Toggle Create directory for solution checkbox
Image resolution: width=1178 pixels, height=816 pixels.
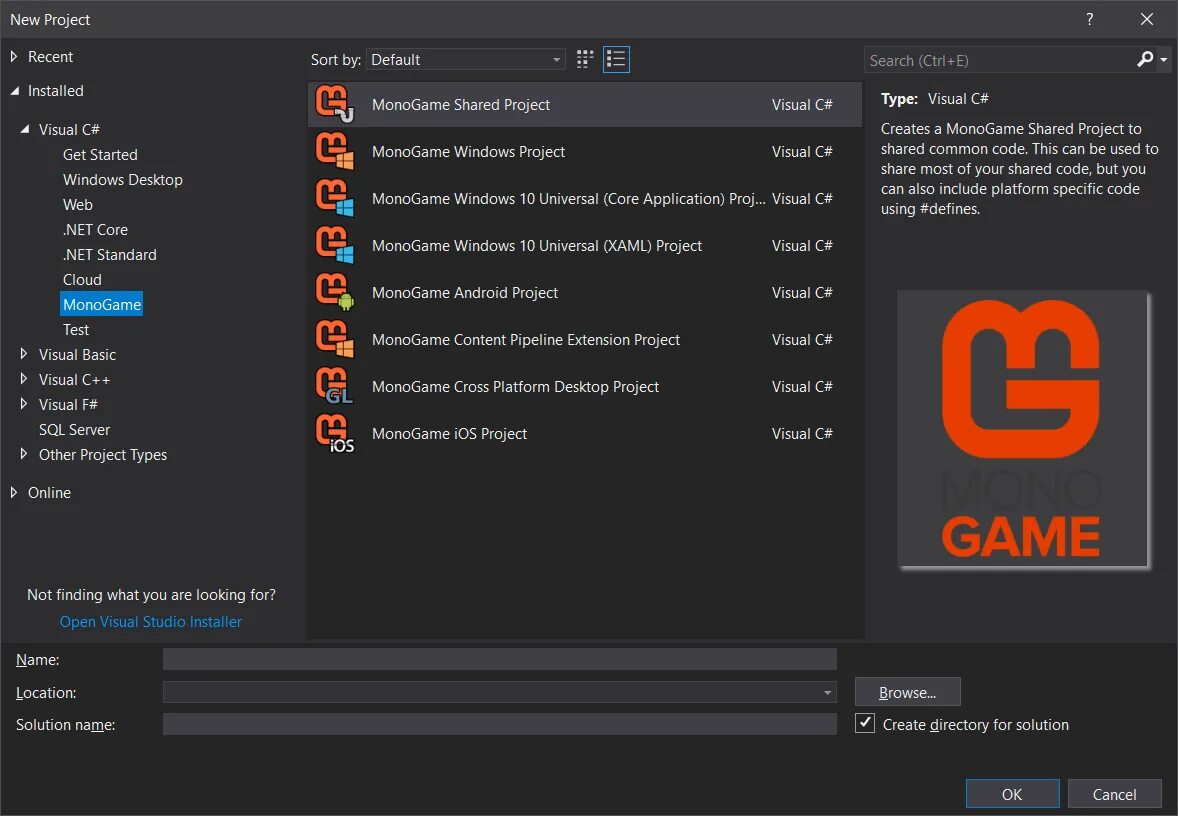pyautogui.click(x=865, y=724)
